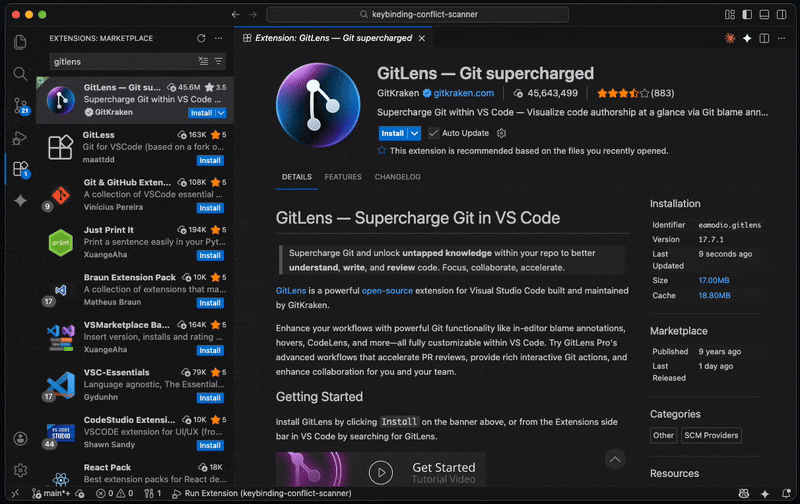Switch to the FEATURES tab
The image size is (800, 504).
[343, 177]
